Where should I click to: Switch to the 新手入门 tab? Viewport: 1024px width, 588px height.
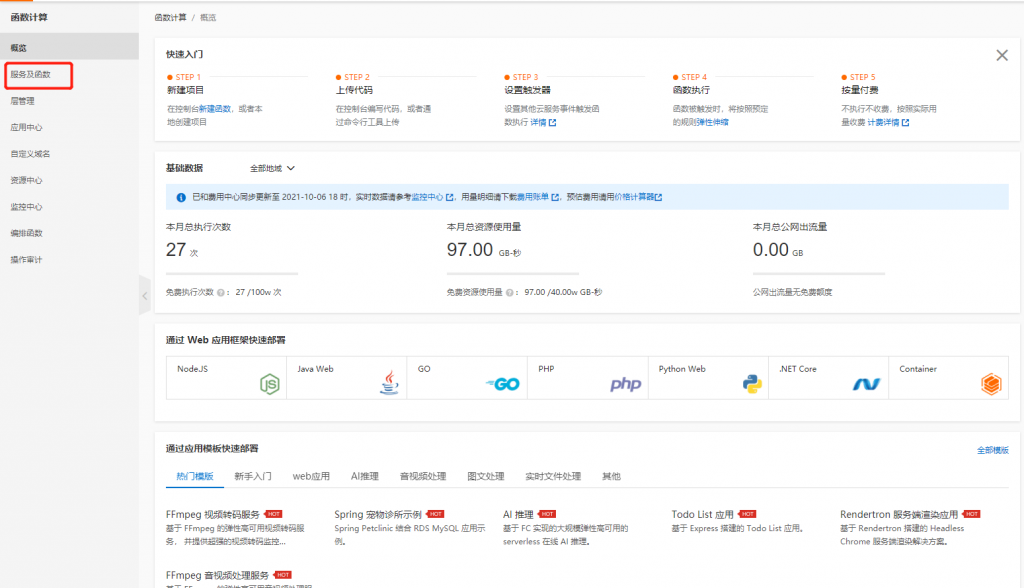(253, 476)
